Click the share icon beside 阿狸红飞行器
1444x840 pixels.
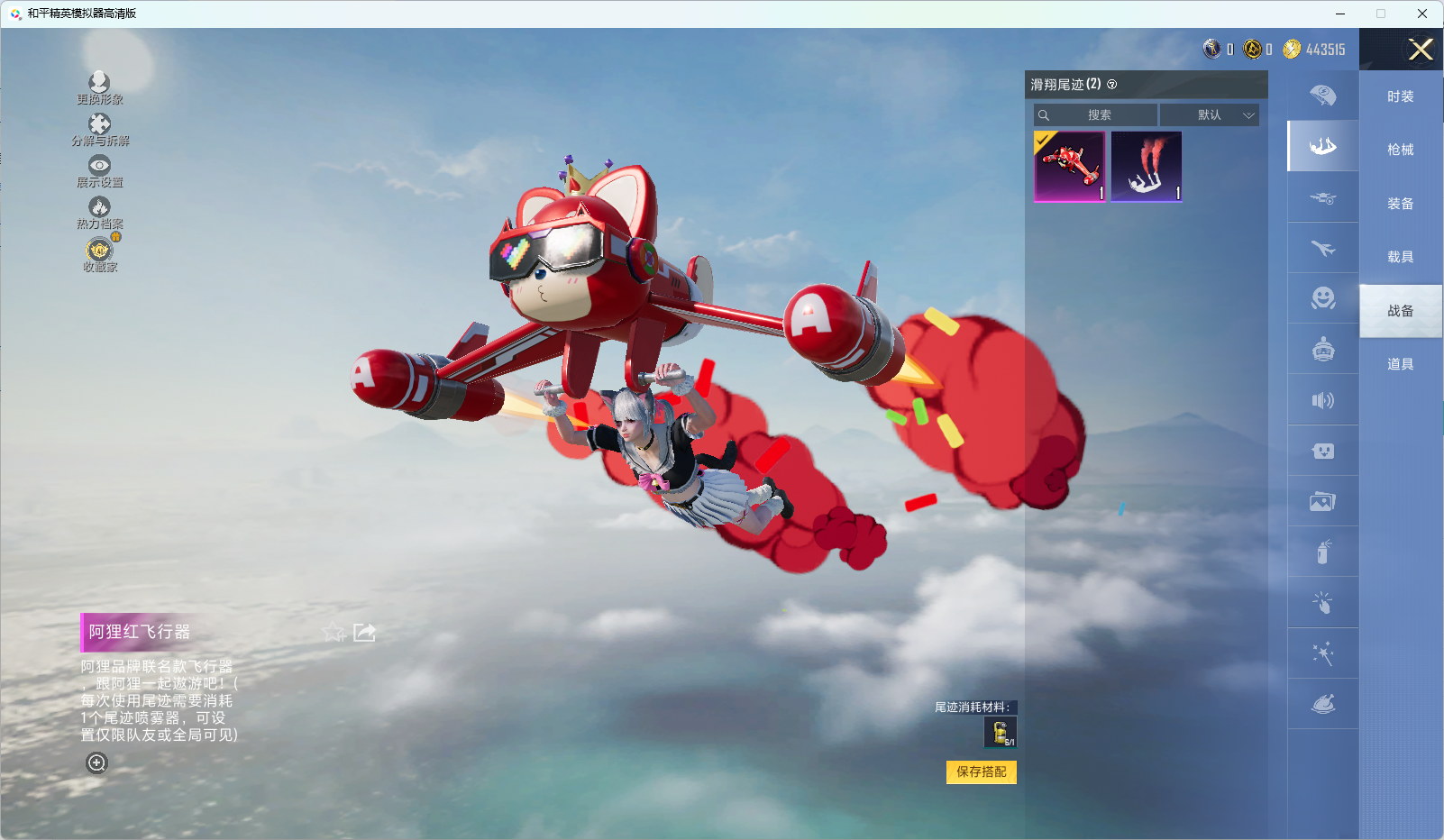tap(364, 633)
